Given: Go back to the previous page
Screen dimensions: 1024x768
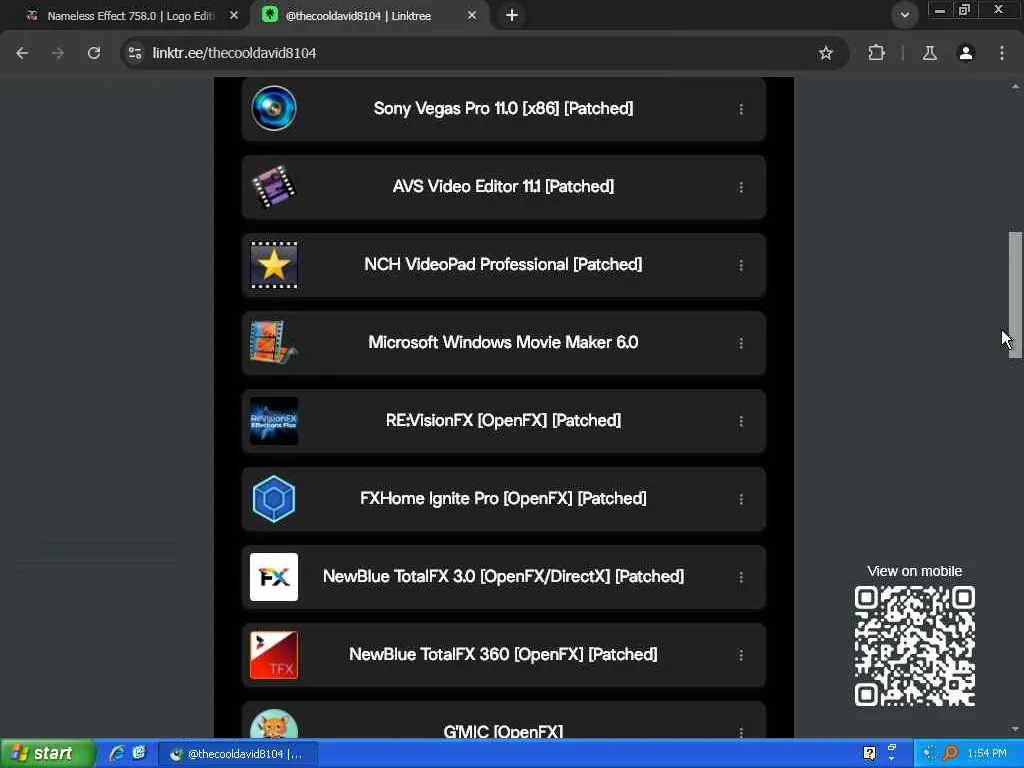Looking at the screenshot, I should pos(22,53).
